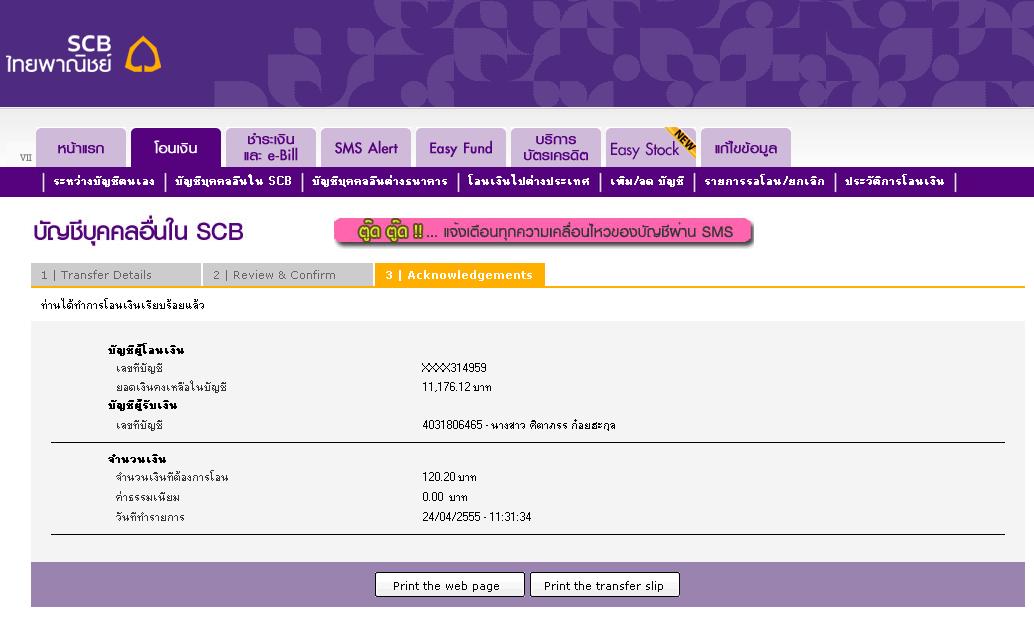Click the จำนวนเงิน section label
Viewport: 1034px width, 626px height.
pyautogui.click(x=137, y=458)
